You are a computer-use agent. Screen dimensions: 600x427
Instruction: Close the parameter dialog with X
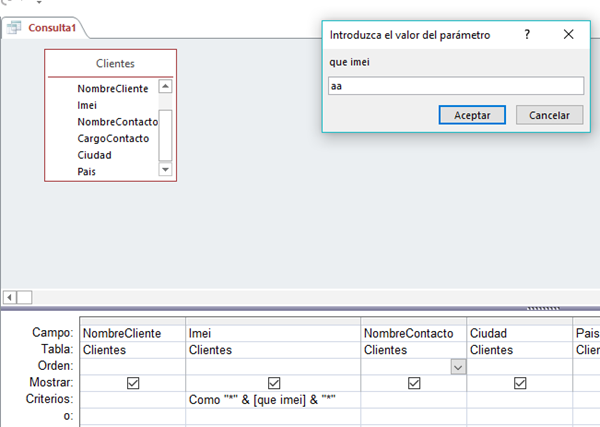point(569,34)
